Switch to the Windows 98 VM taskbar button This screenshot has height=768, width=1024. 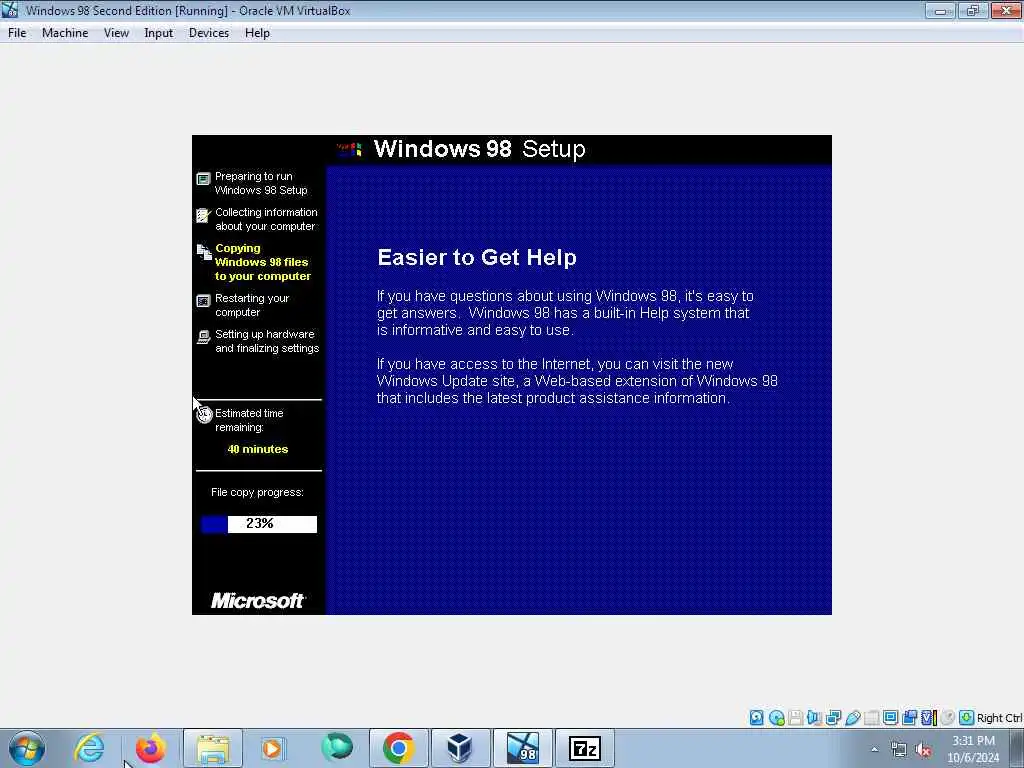[522, 748]
